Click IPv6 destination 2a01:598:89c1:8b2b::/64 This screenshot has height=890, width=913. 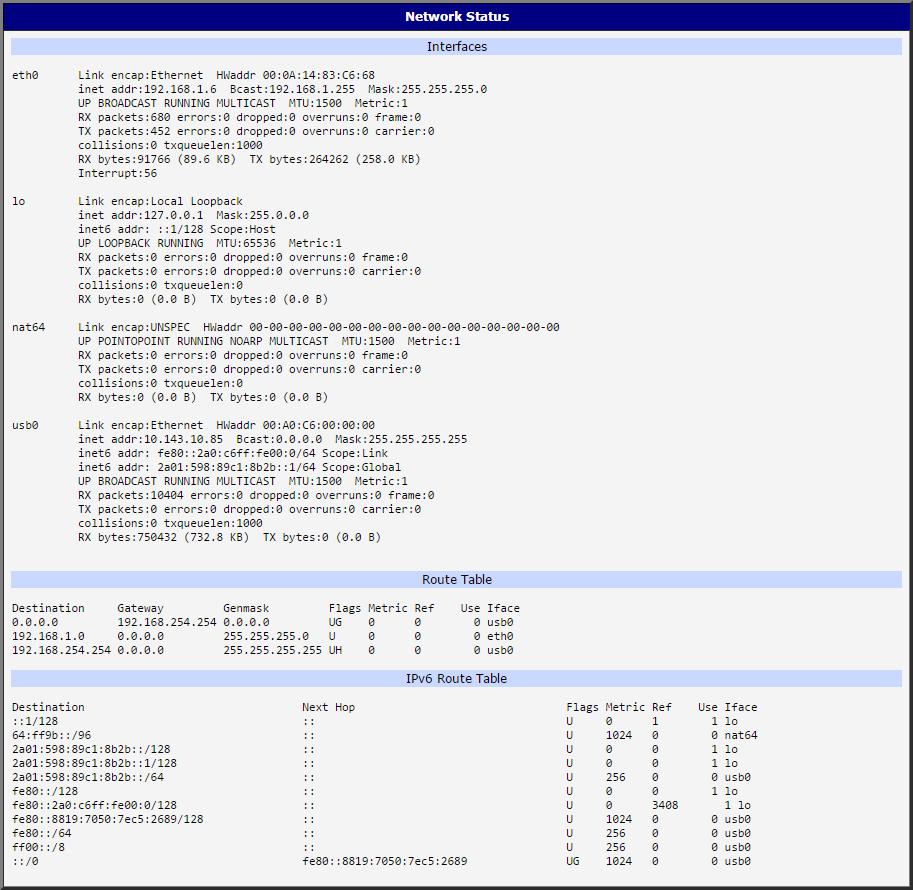pyautogui.click(x=88, y=777)
